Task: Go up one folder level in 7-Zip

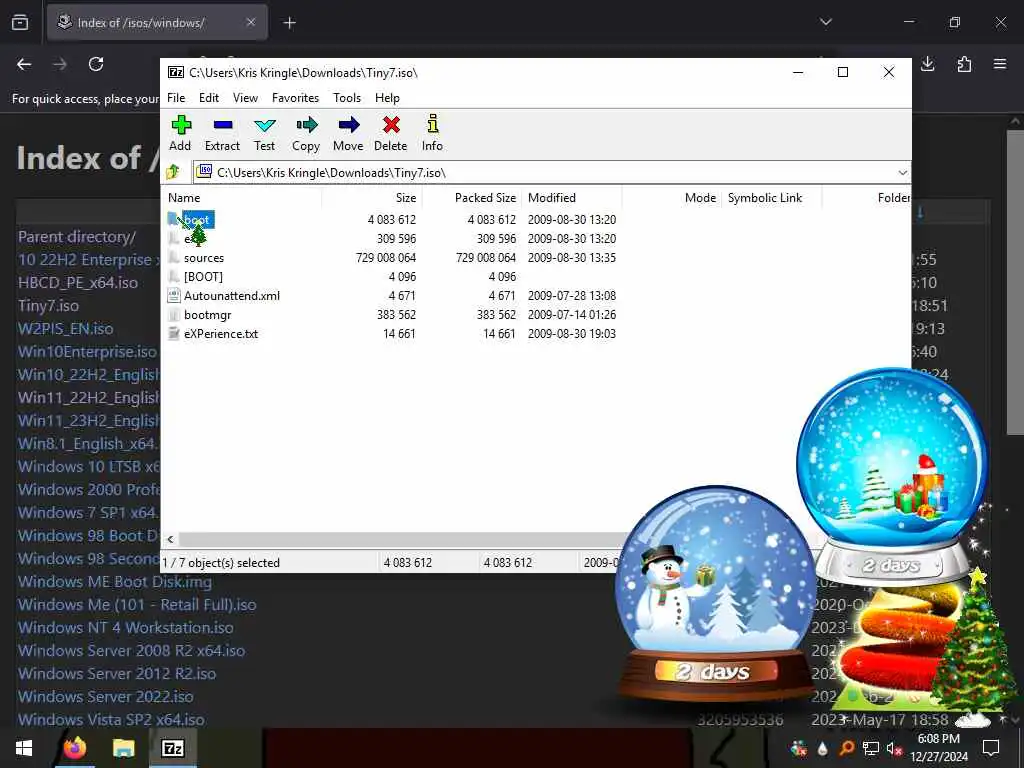Action: point(173,172)
